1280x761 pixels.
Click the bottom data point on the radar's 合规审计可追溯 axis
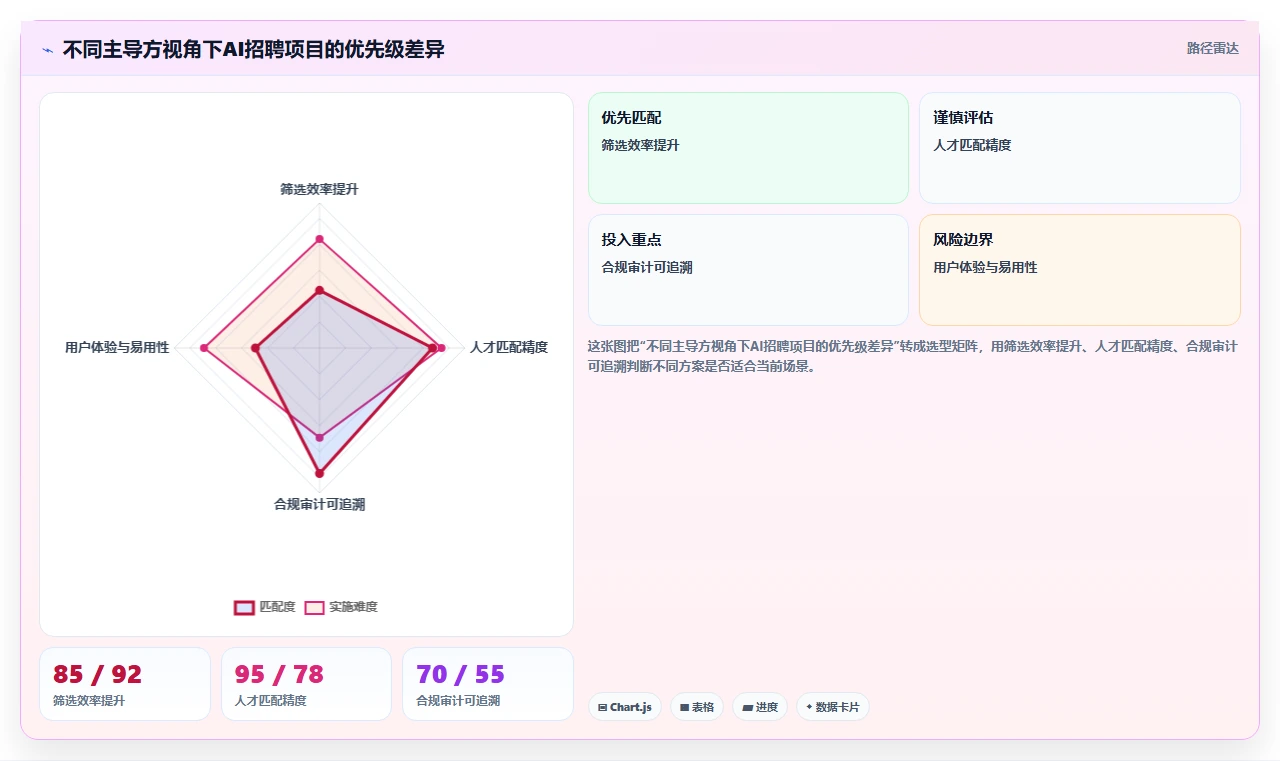tap(319, 473)
